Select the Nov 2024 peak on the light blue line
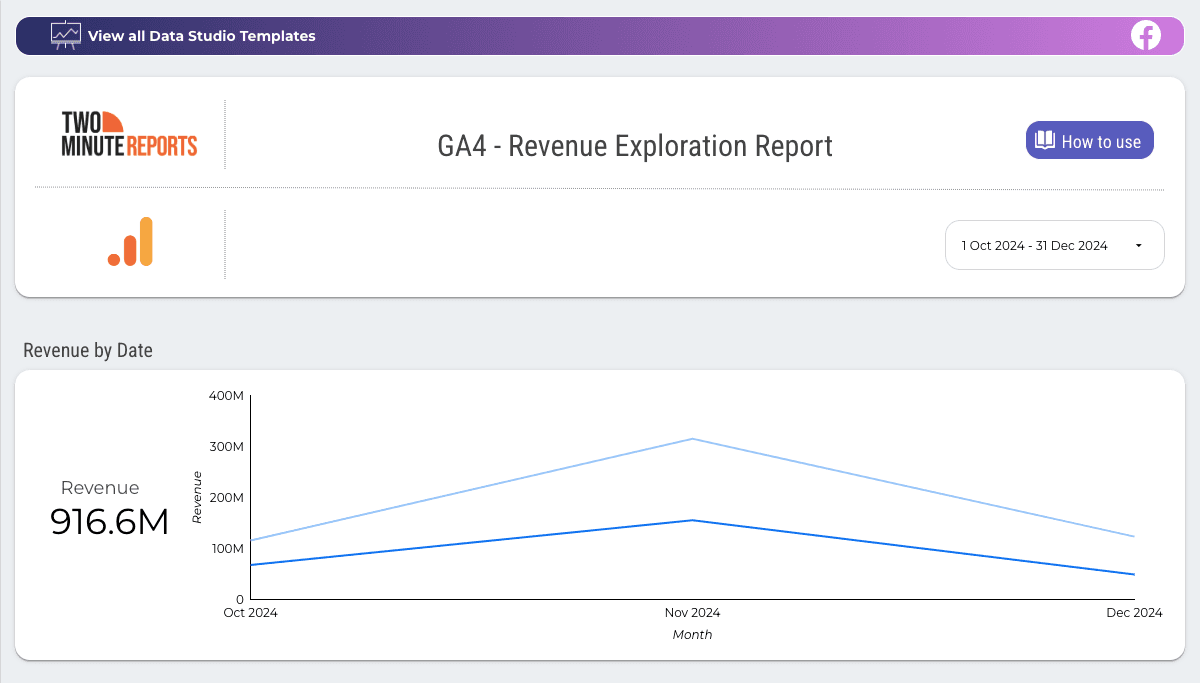 click(692, 438)
